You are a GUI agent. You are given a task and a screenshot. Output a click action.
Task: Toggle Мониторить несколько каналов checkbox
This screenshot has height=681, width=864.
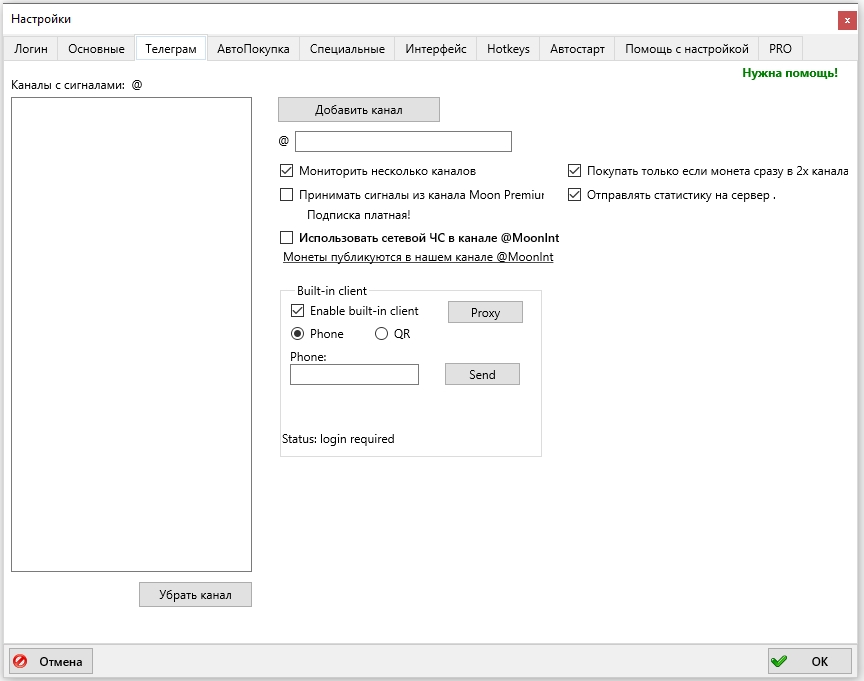click(287, 171)
